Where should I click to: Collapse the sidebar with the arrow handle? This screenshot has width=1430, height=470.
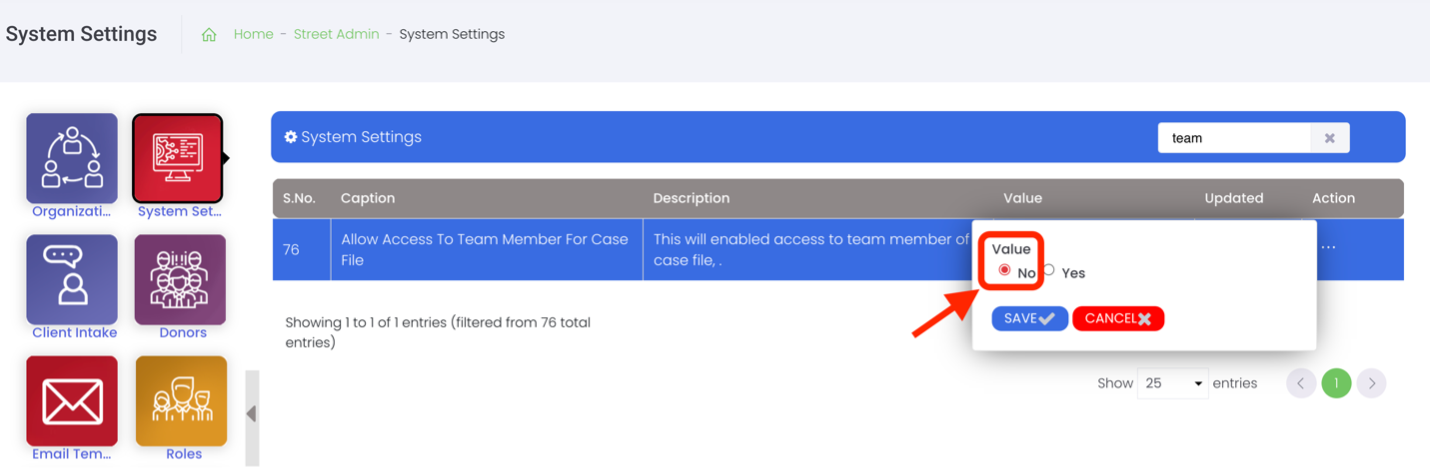click(x=251, y=414)
